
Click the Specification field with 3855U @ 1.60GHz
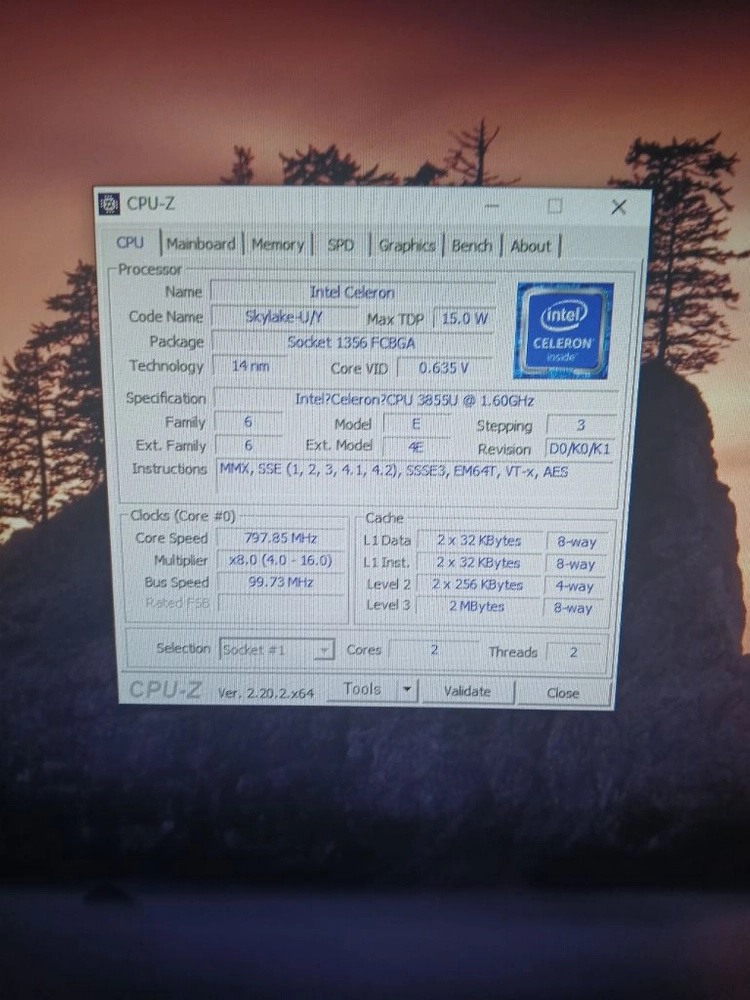pos(415,401)
